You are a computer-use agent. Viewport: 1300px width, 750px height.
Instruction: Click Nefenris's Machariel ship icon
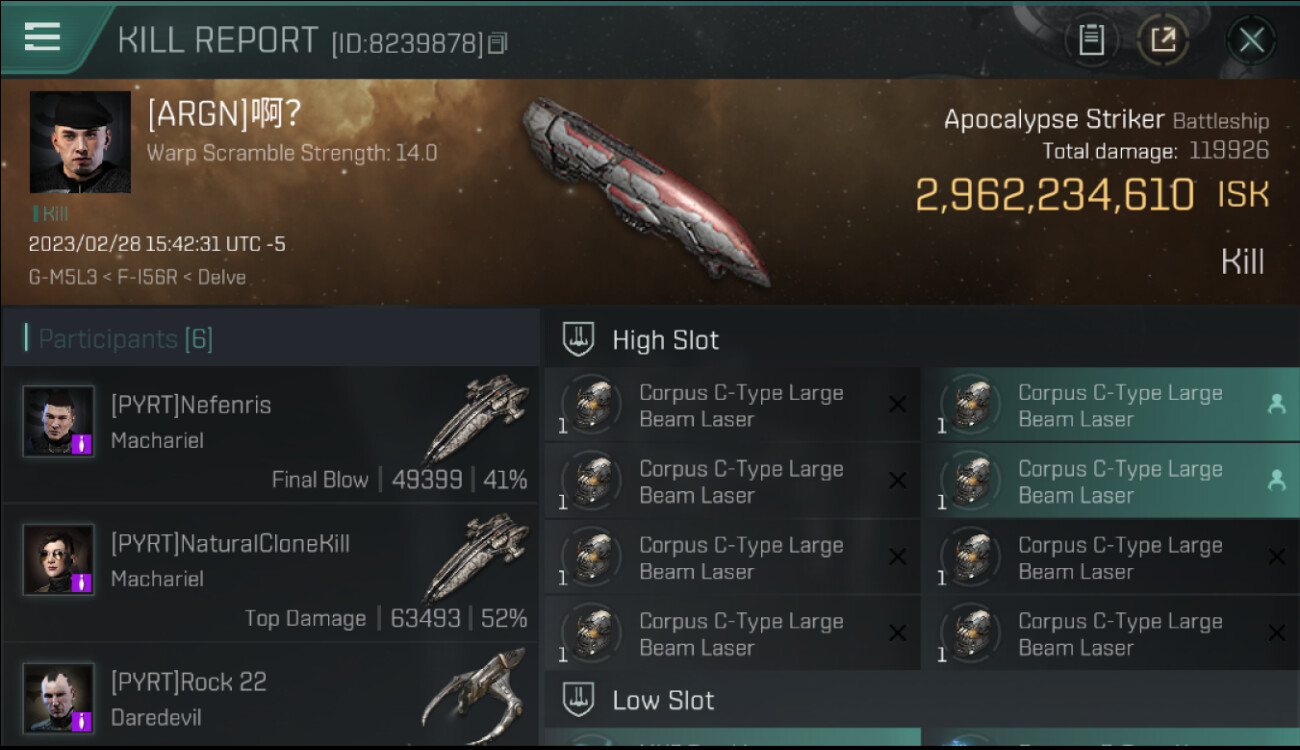477,418
